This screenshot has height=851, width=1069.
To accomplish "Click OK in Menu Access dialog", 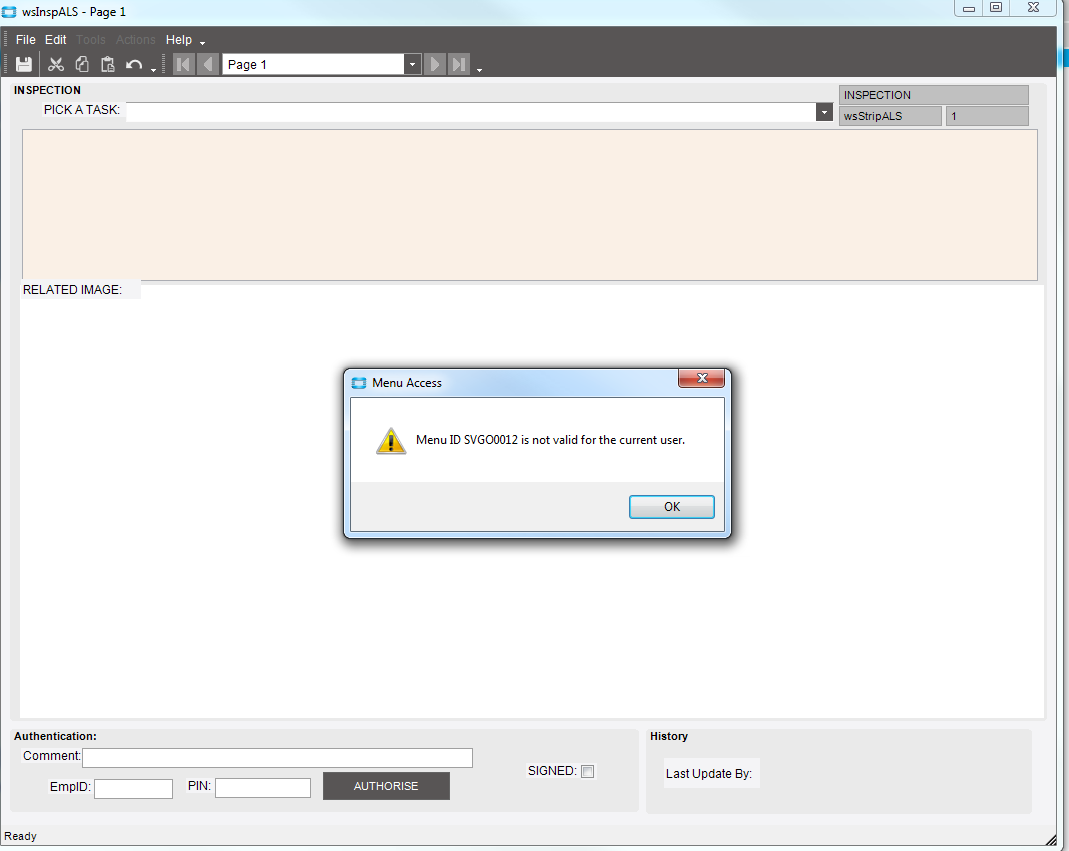I will [x=672, y=507].
